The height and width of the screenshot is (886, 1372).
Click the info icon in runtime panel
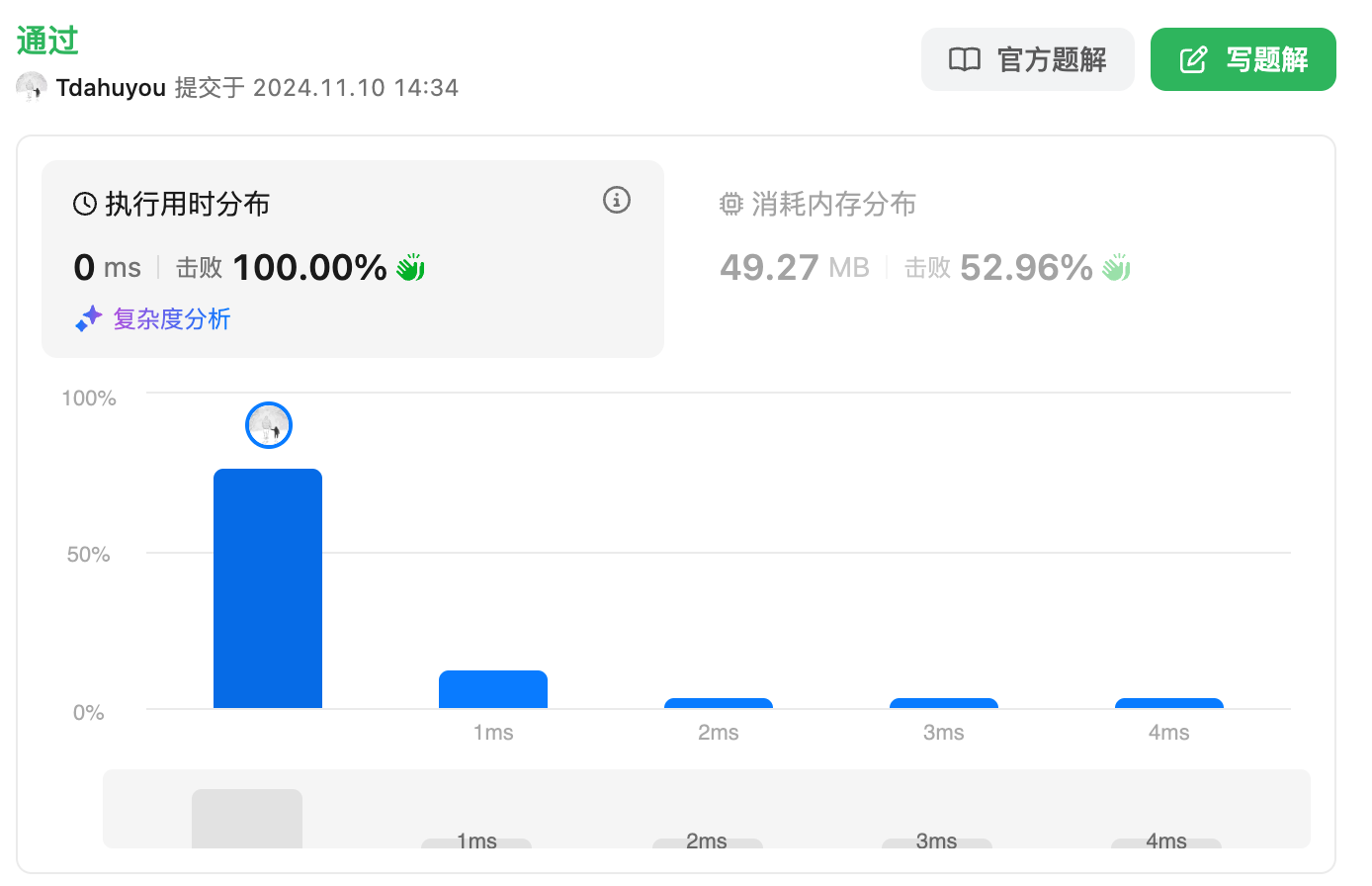[x=617, y=201]
